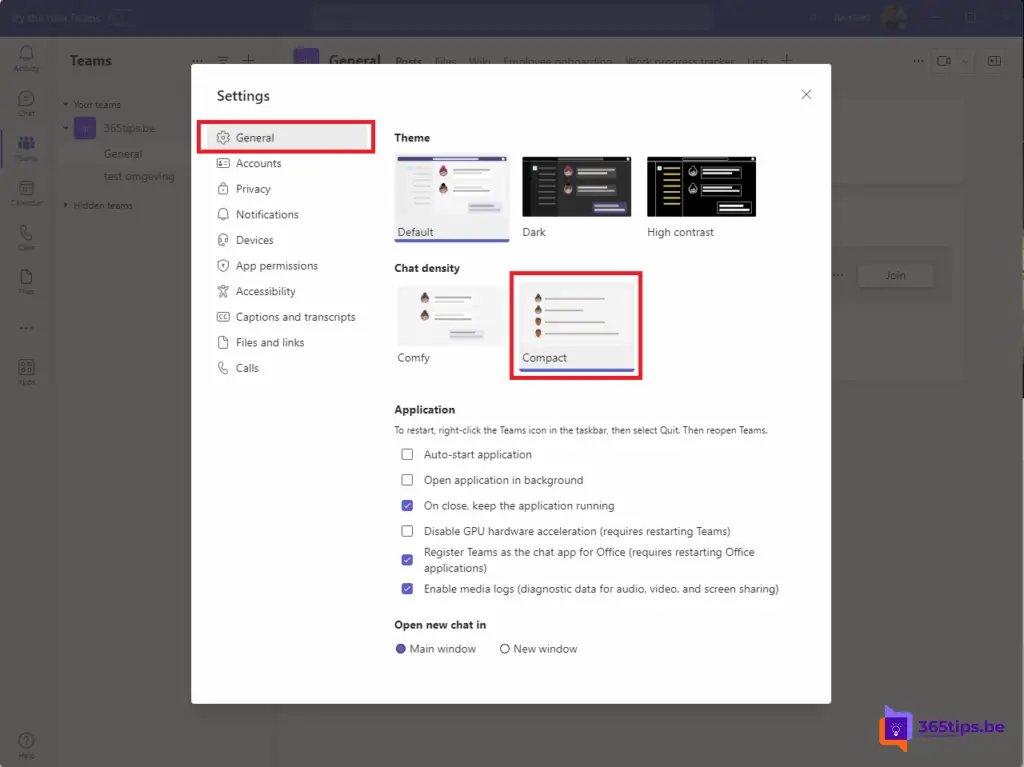This screenshot has height=767, width=1024.
Task: Choose Comfy chat density
Action: 451,325
